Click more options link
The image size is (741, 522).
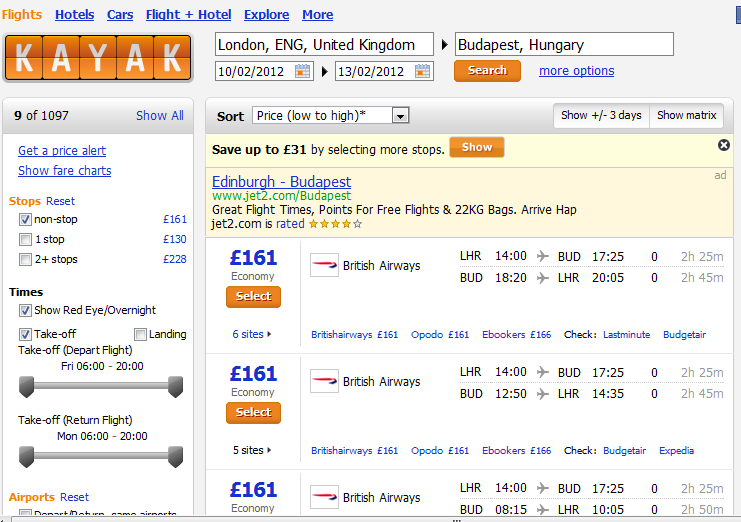pyautogui.click(x=577, y=71)
